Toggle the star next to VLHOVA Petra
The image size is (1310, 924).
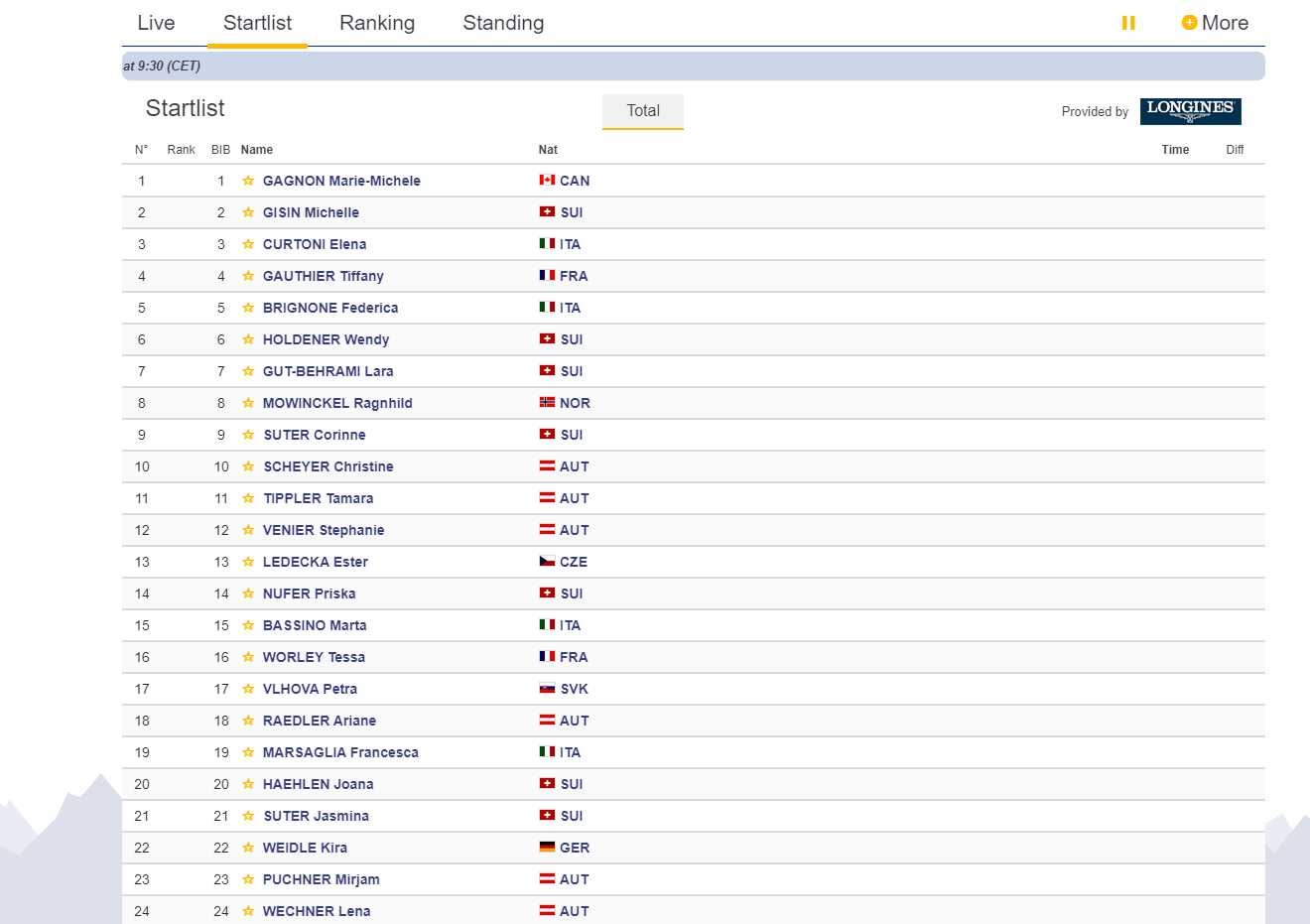[x=248, y=689]
